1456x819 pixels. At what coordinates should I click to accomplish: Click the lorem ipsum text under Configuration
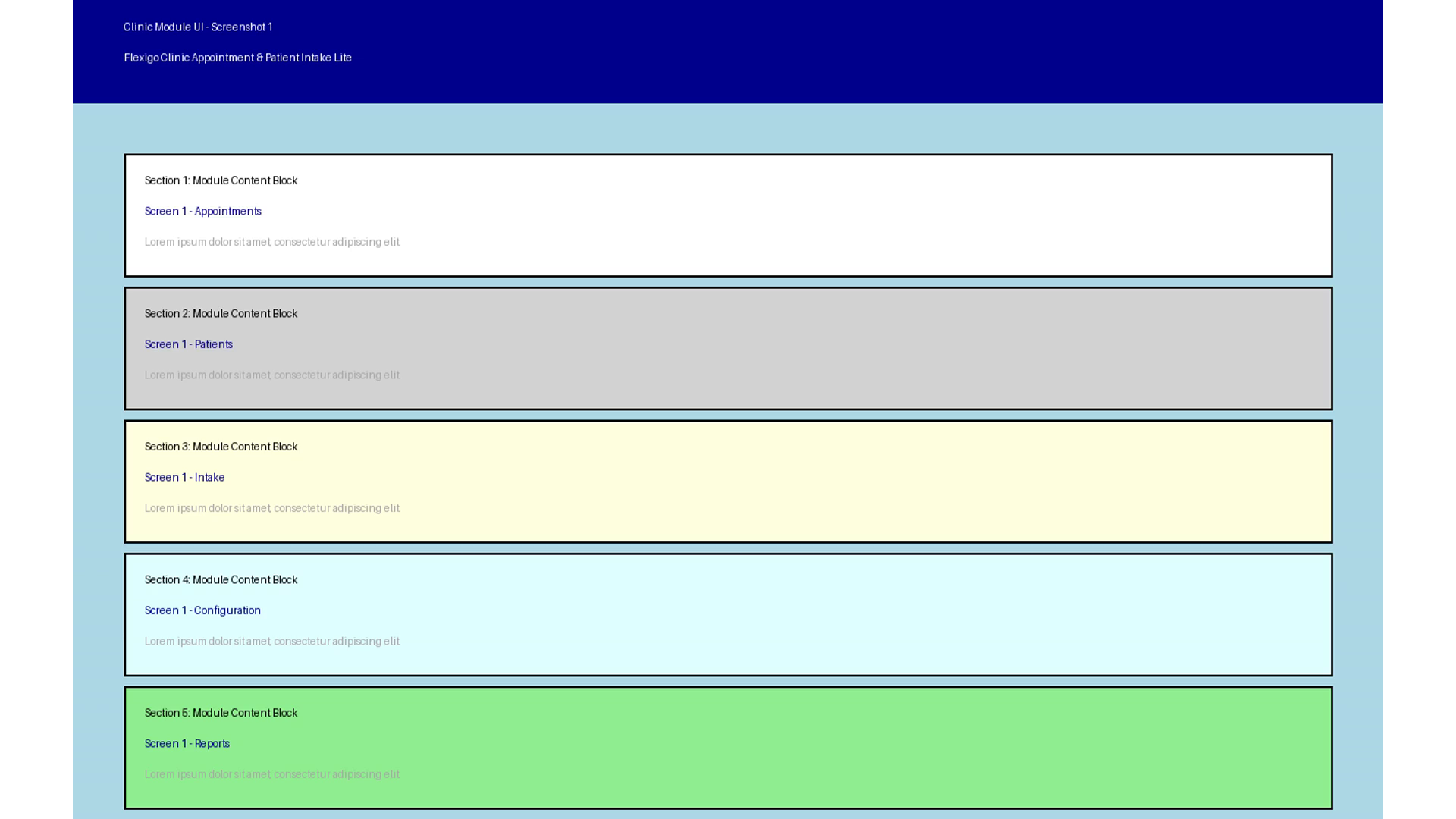(272, 642)
